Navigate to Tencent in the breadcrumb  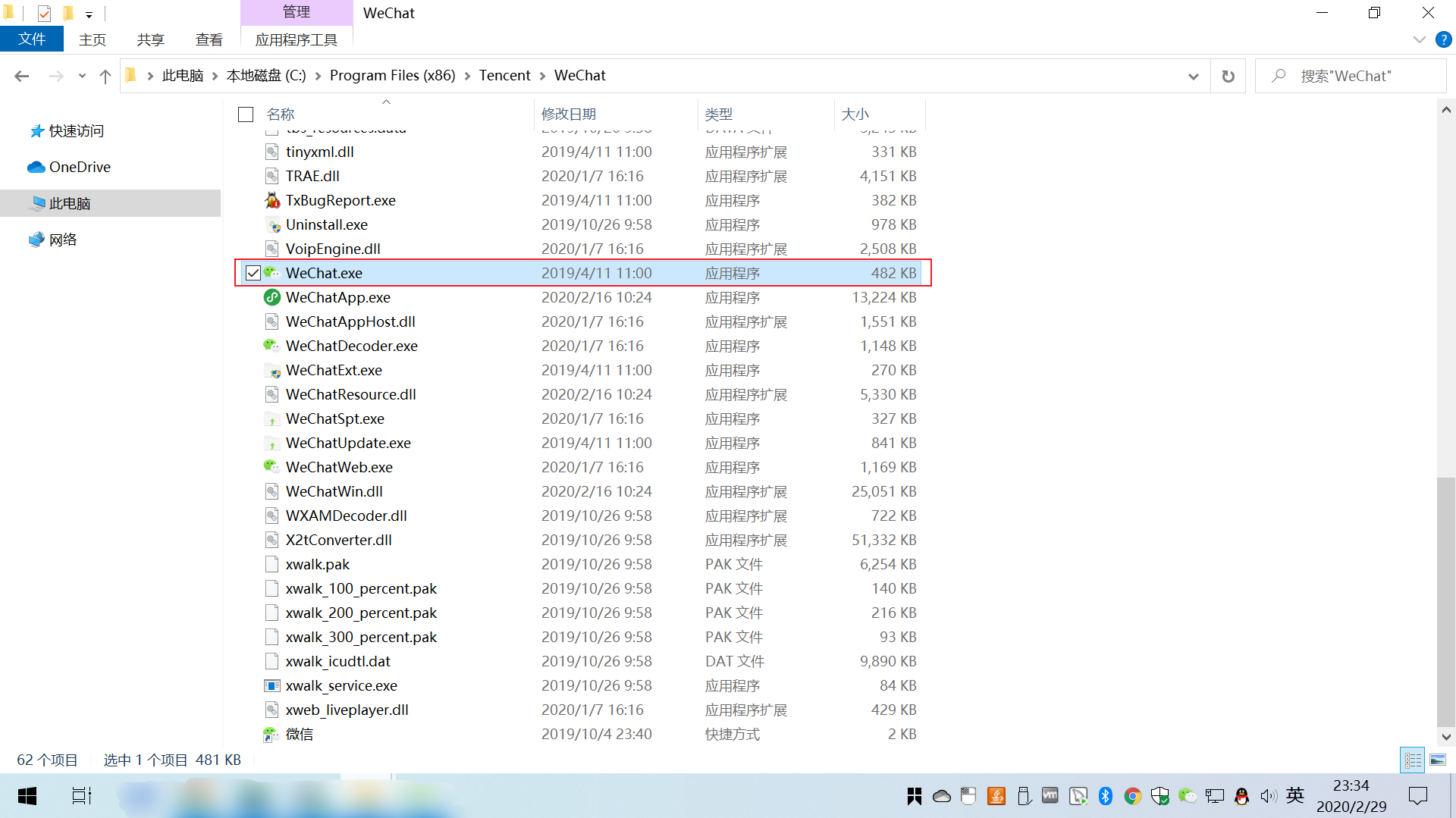click(x=504, y=76)
